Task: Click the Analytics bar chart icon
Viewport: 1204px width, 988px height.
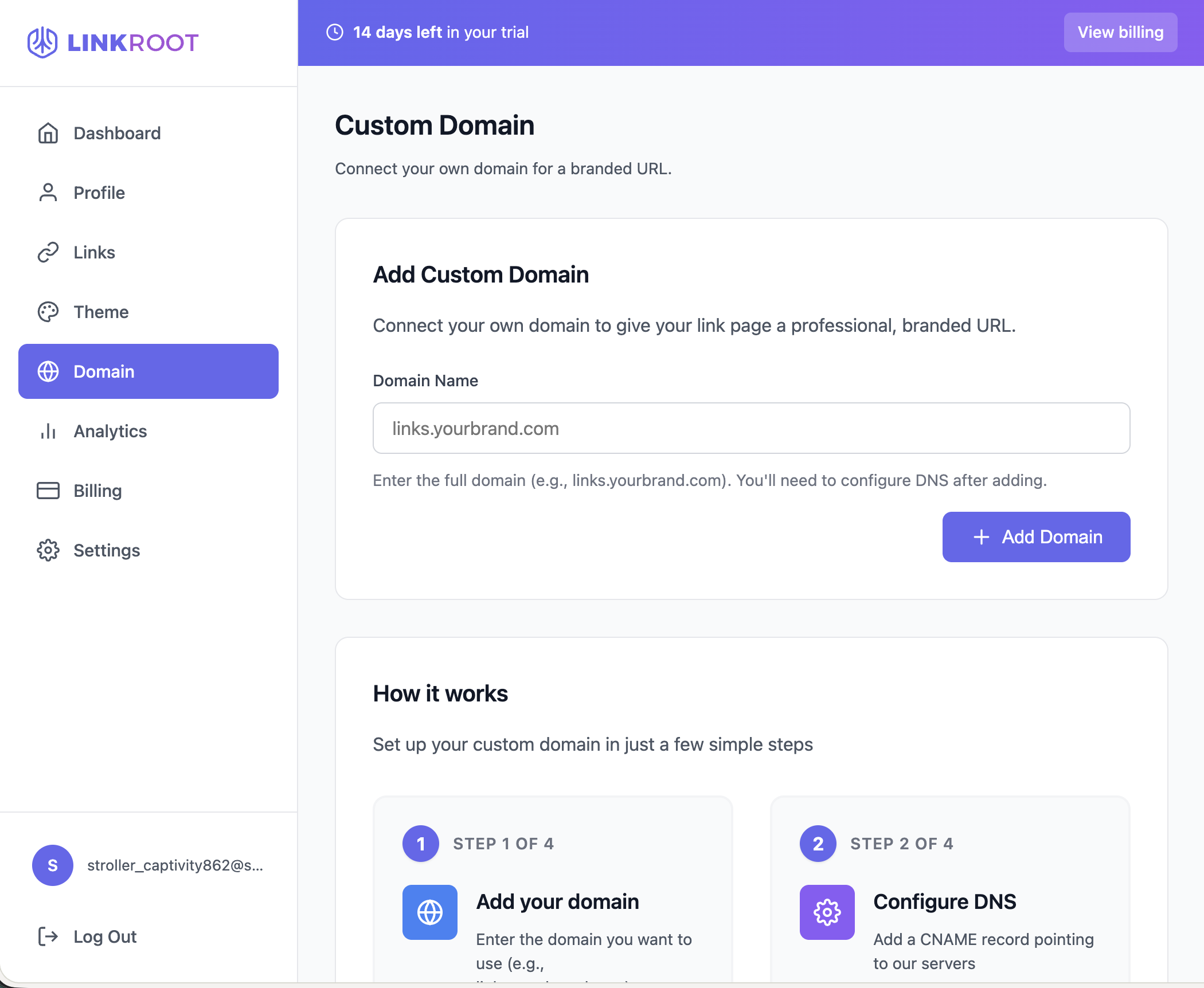Action: tap(48, 431)
